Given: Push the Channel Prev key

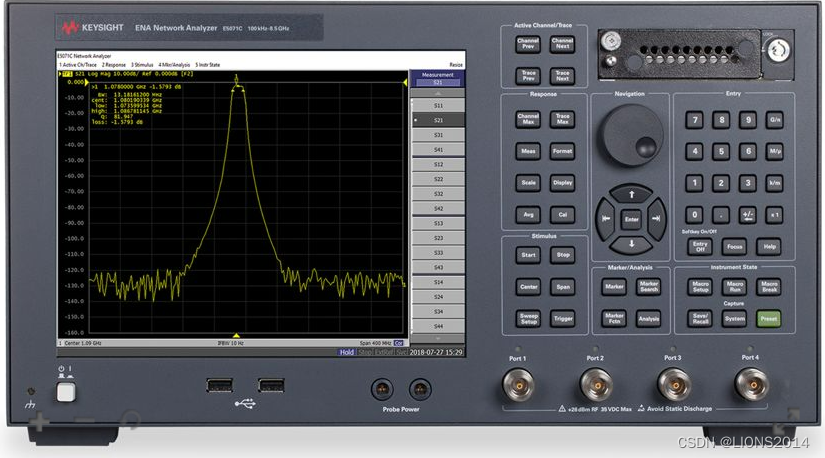Looking at the screenshot, I should (x=528, y=44).
